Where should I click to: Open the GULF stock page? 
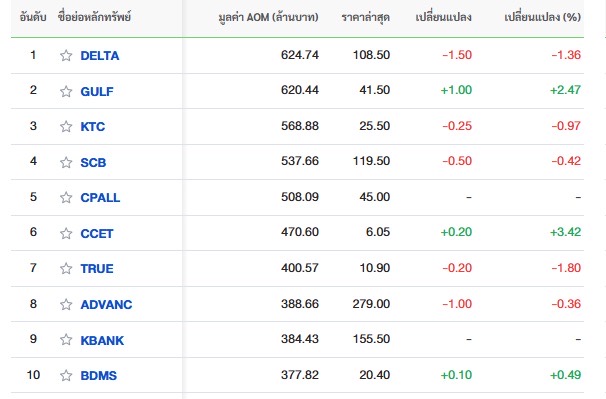[97, 92]
